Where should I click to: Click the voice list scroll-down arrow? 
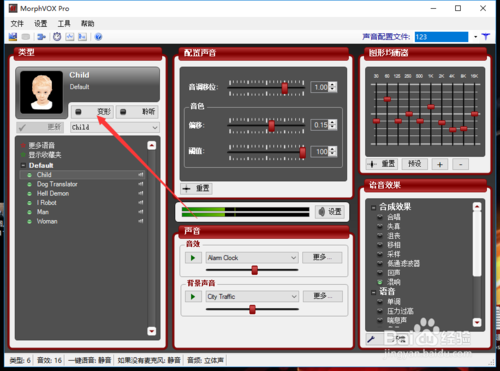click(152, 331)
